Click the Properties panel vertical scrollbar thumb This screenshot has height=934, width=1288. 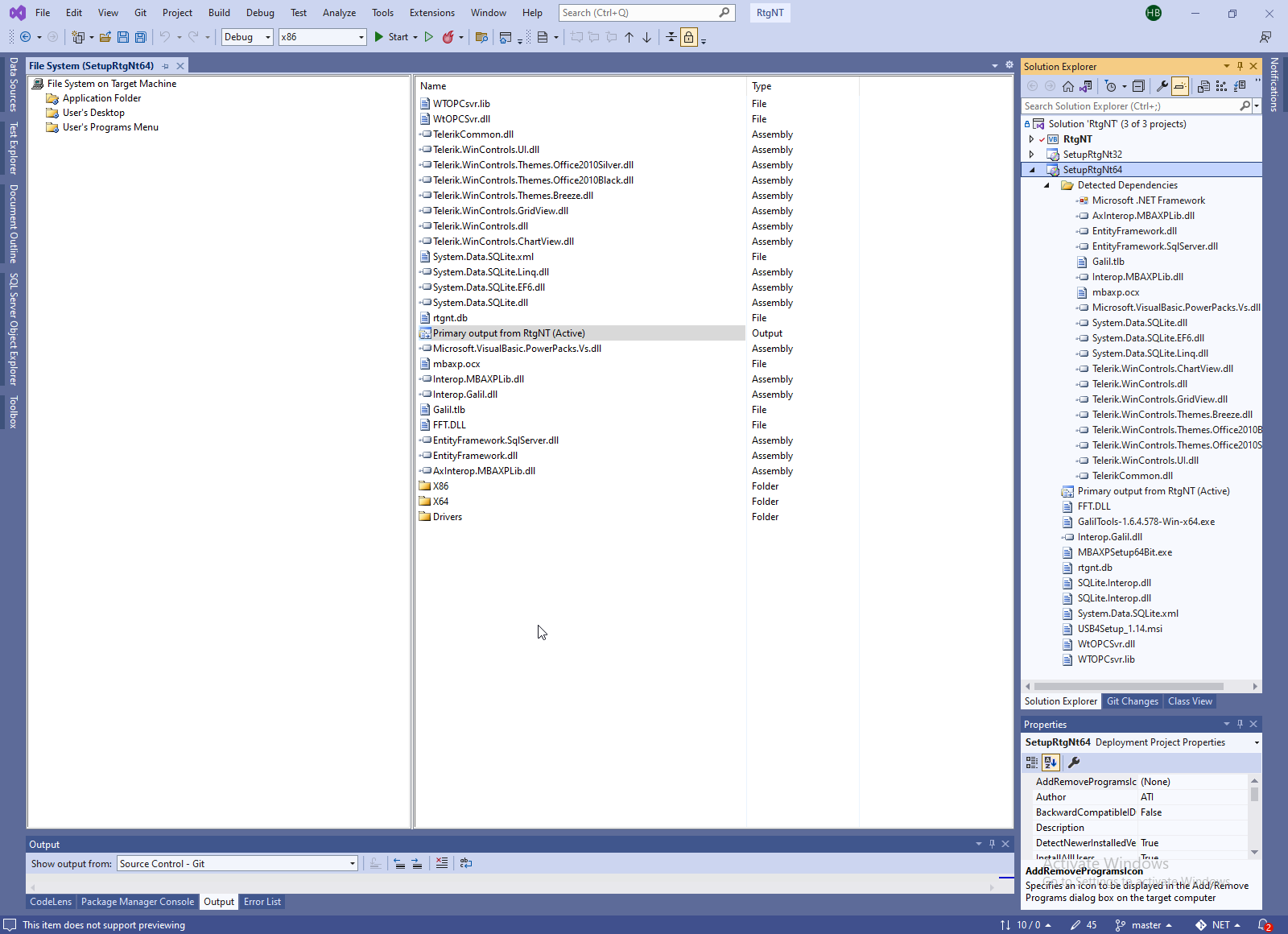pyautogui.click(x=1254, y=794)
